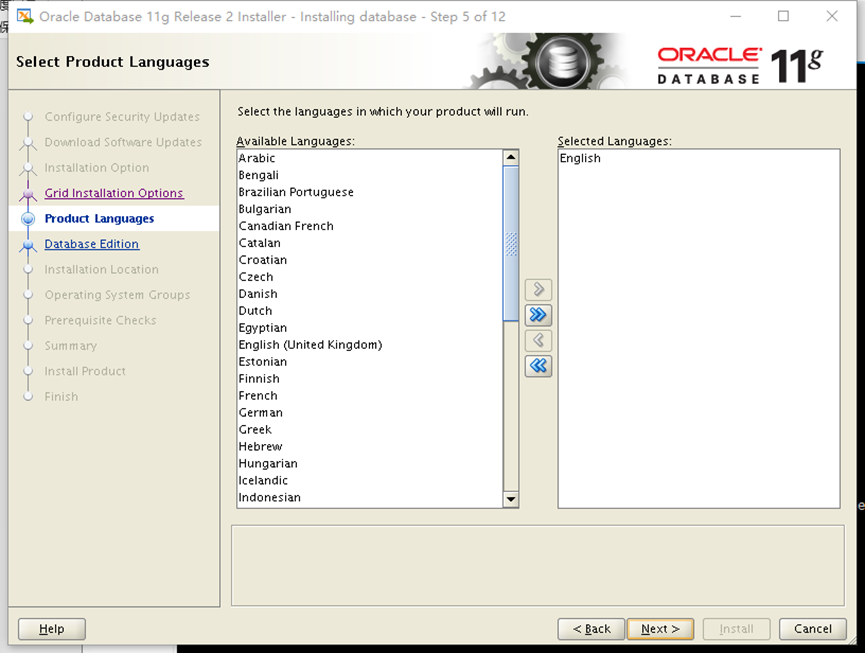Screen dimensions: 865x653
Task: Select Czech in Available Languages
Action: click(370, 277)
